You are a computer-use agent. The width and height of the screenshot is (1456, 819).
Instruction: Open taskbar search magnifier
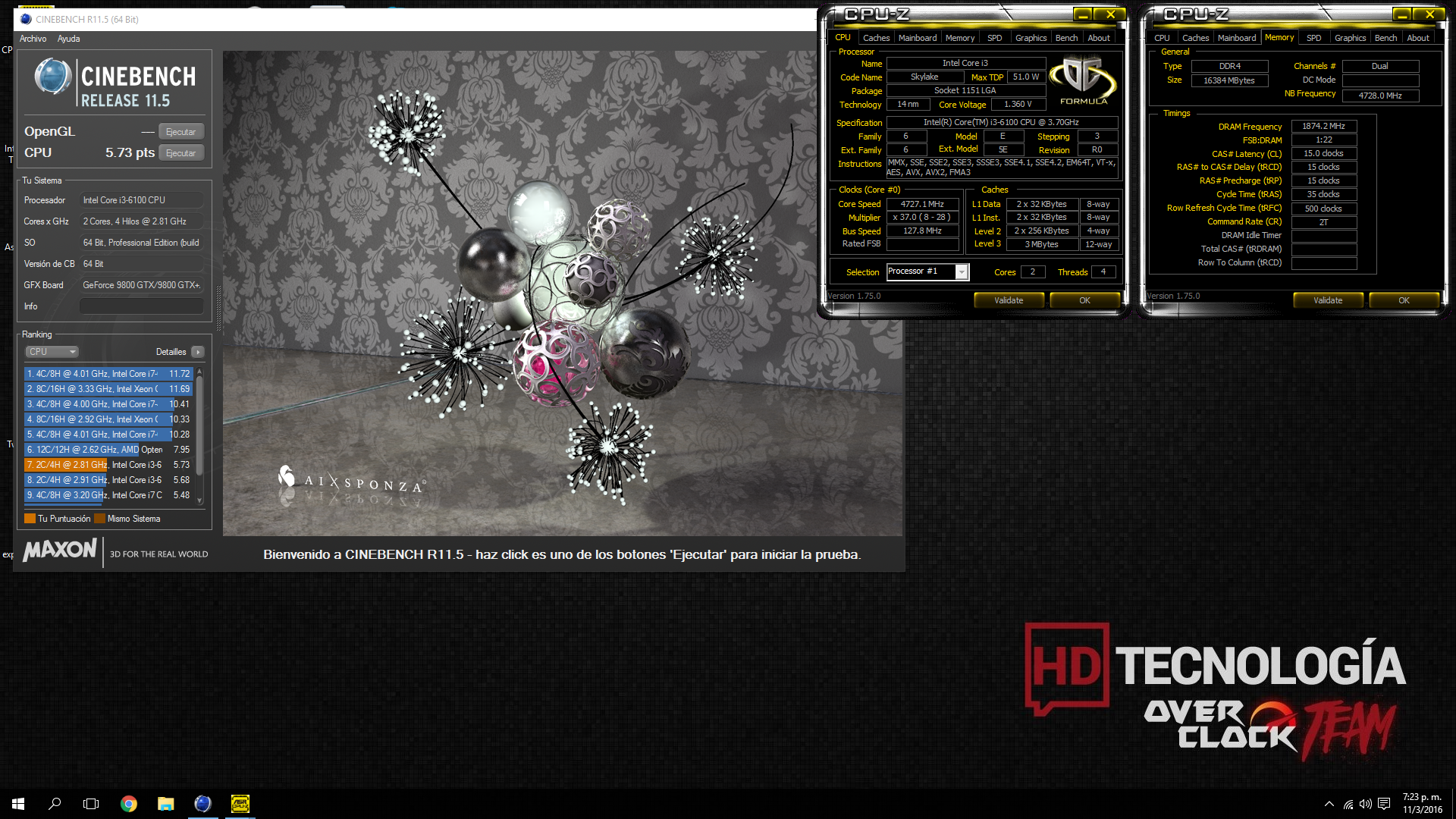click(55, 804)
